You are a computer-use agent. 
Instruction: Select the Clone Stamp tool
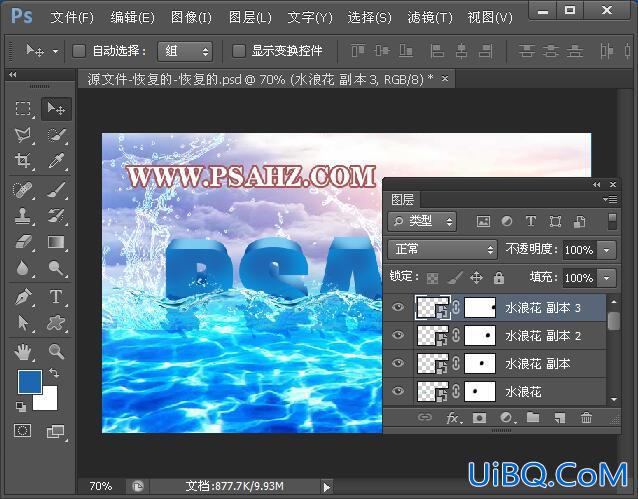[23, 216]
